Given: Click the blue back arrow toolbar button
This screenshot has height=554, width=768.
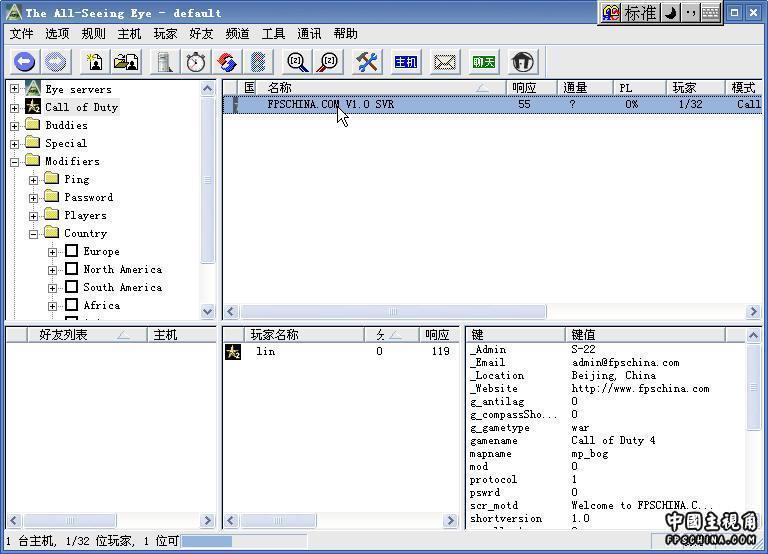Looking at the screenshot, I should [24, 62].
